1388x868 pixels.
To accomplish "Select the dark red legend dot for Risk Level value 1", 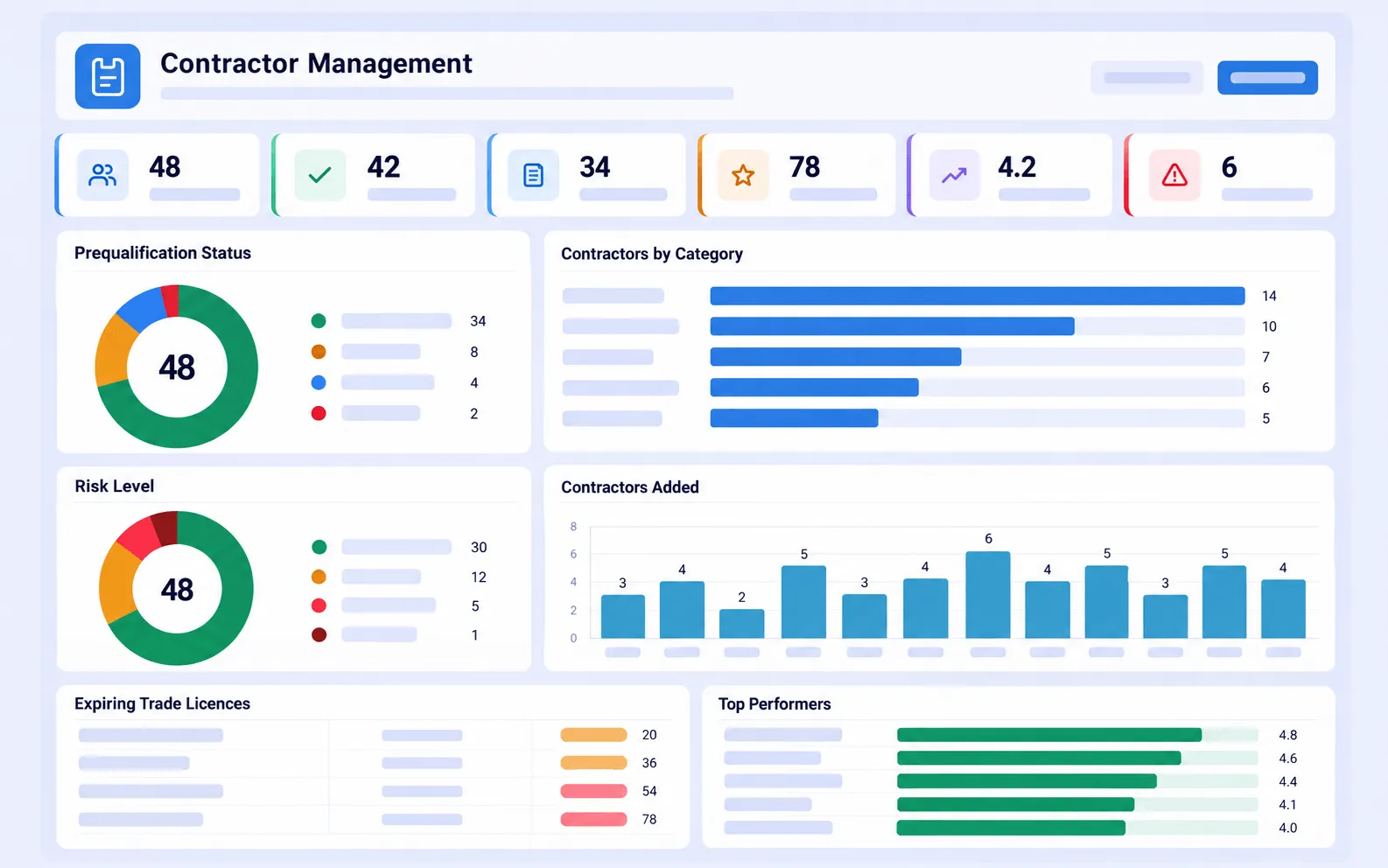I will click(319, 635).
